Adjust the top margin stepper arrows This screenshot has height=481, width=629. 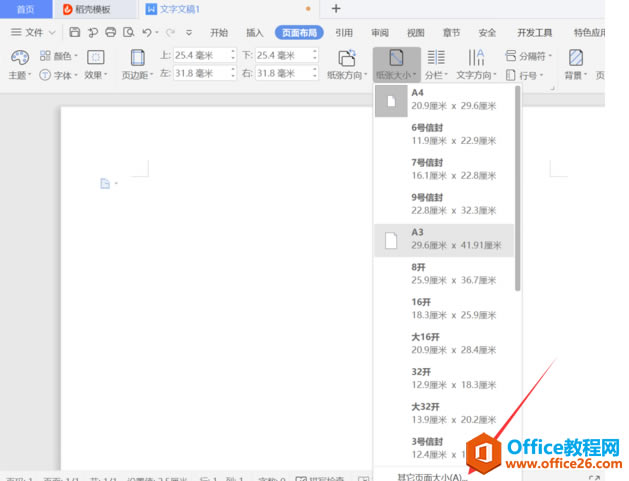point(233,55)
